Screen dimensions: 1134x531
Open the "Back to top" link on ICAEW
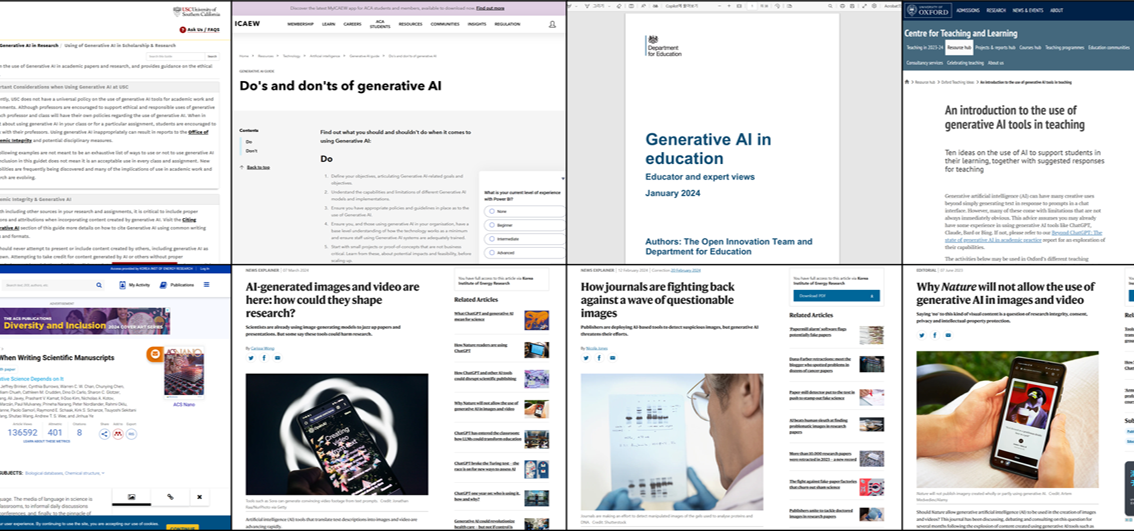tap(258, 167)
